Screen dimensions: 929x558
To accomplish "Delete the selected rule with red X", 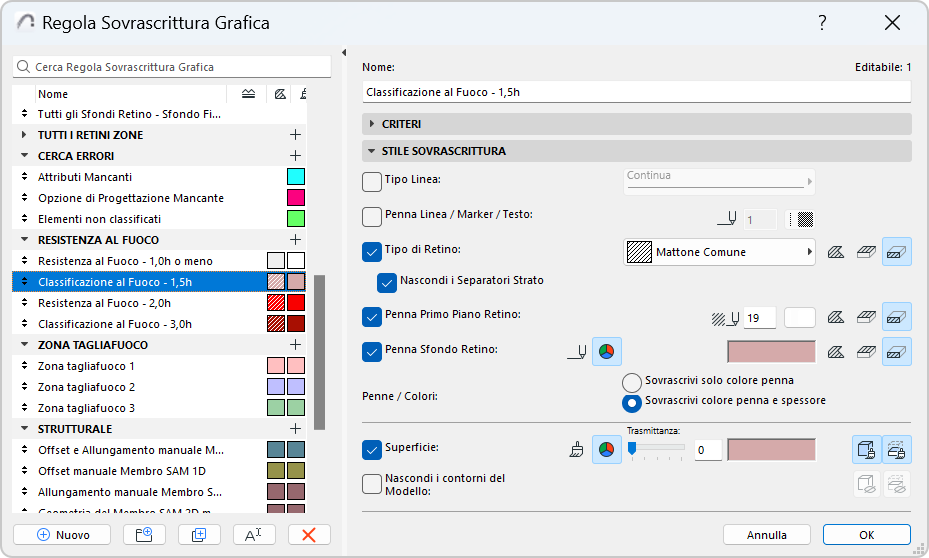I will coord(309,535).
